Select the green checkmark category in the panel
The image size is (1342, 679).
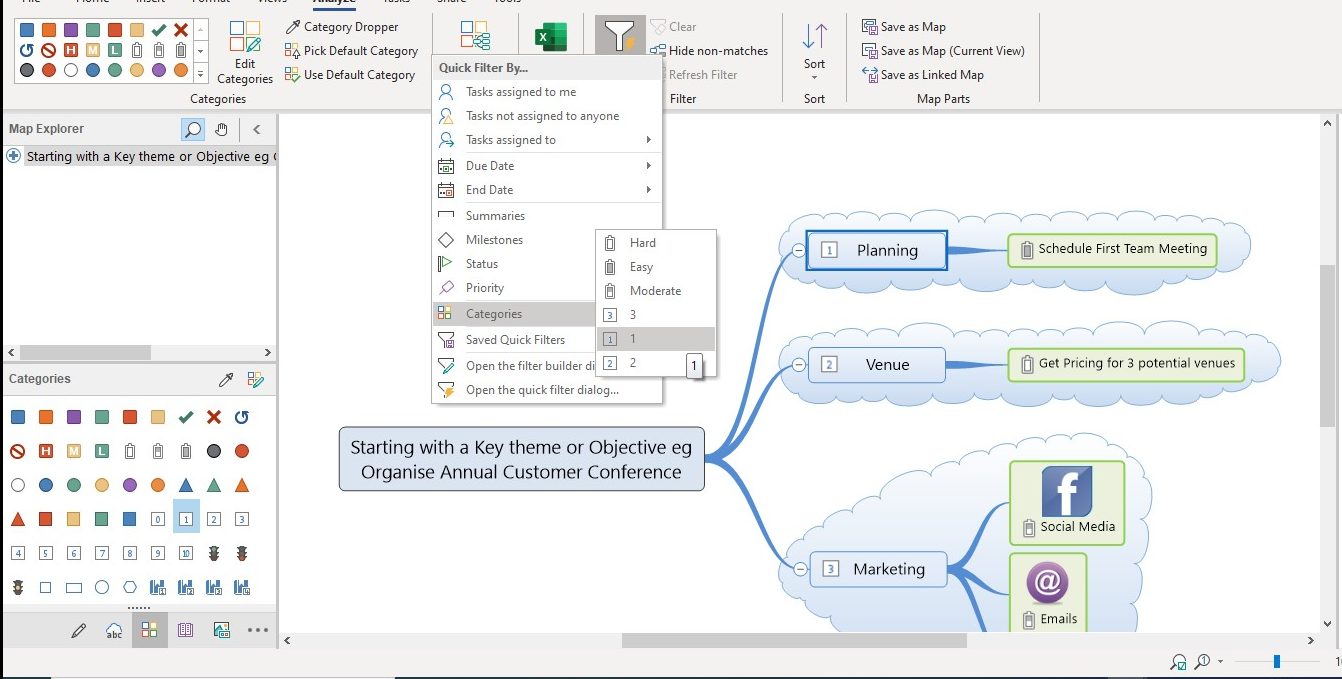point(185,417)
